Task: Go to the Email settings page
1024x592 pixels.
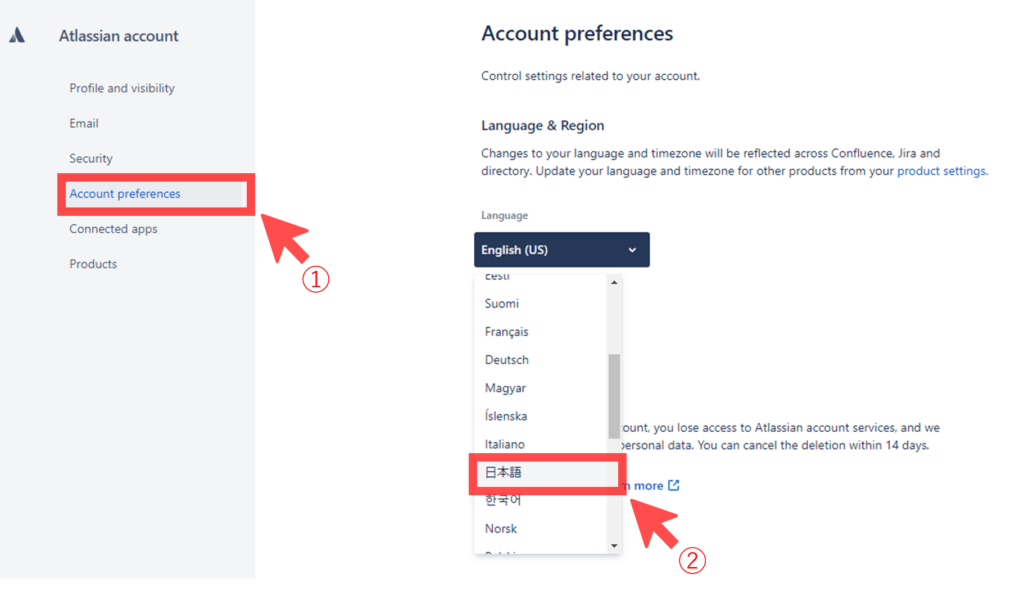Action: click(x=84, y=123)
